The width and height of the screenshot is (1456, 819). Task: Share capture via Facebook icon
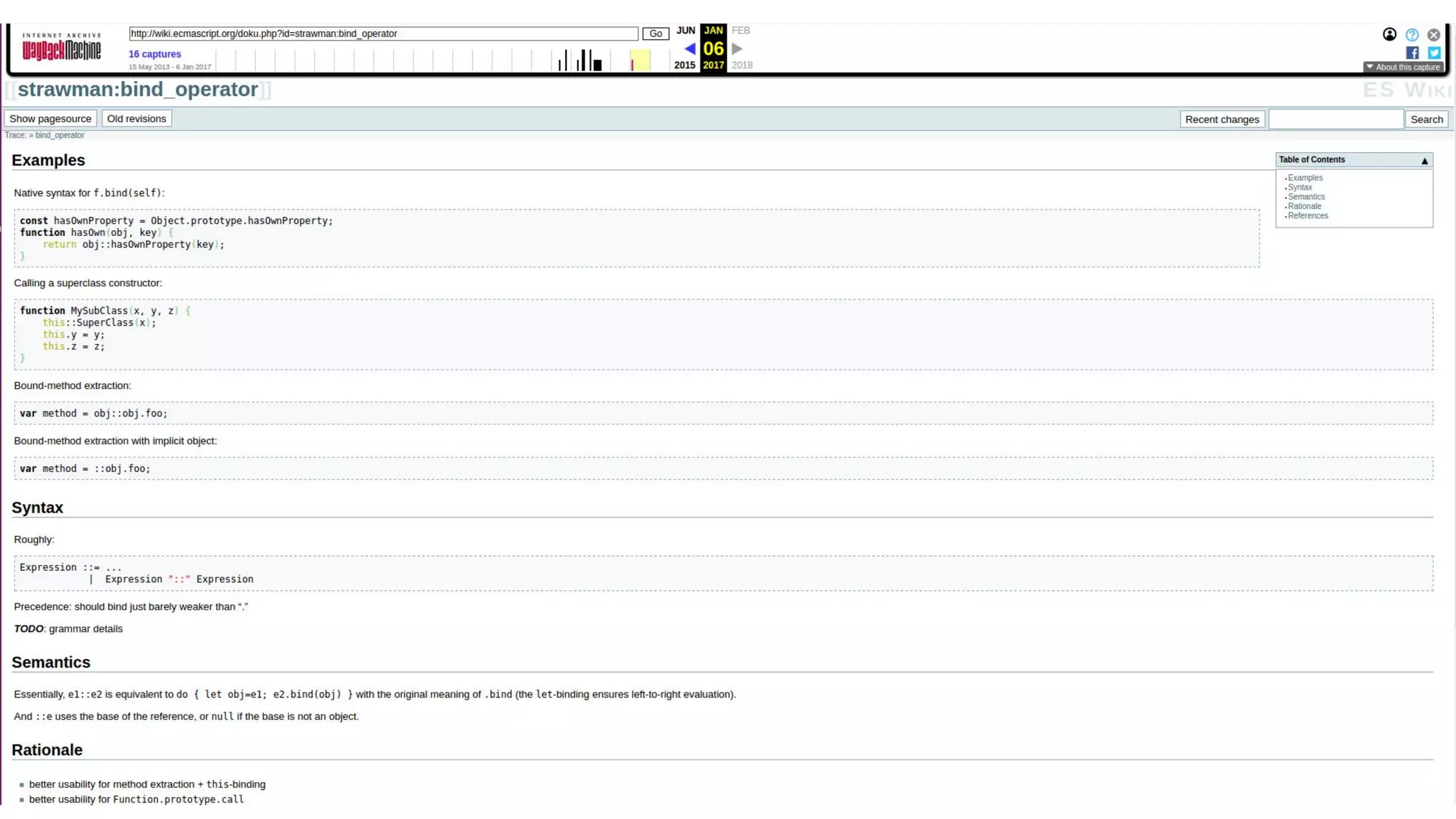point(1412,53)
